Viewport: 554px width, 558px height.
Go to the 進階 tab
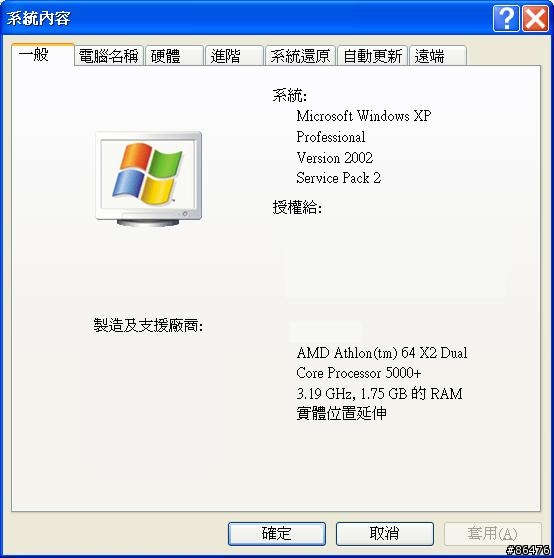pyautogui.click(x=234, y=56)
